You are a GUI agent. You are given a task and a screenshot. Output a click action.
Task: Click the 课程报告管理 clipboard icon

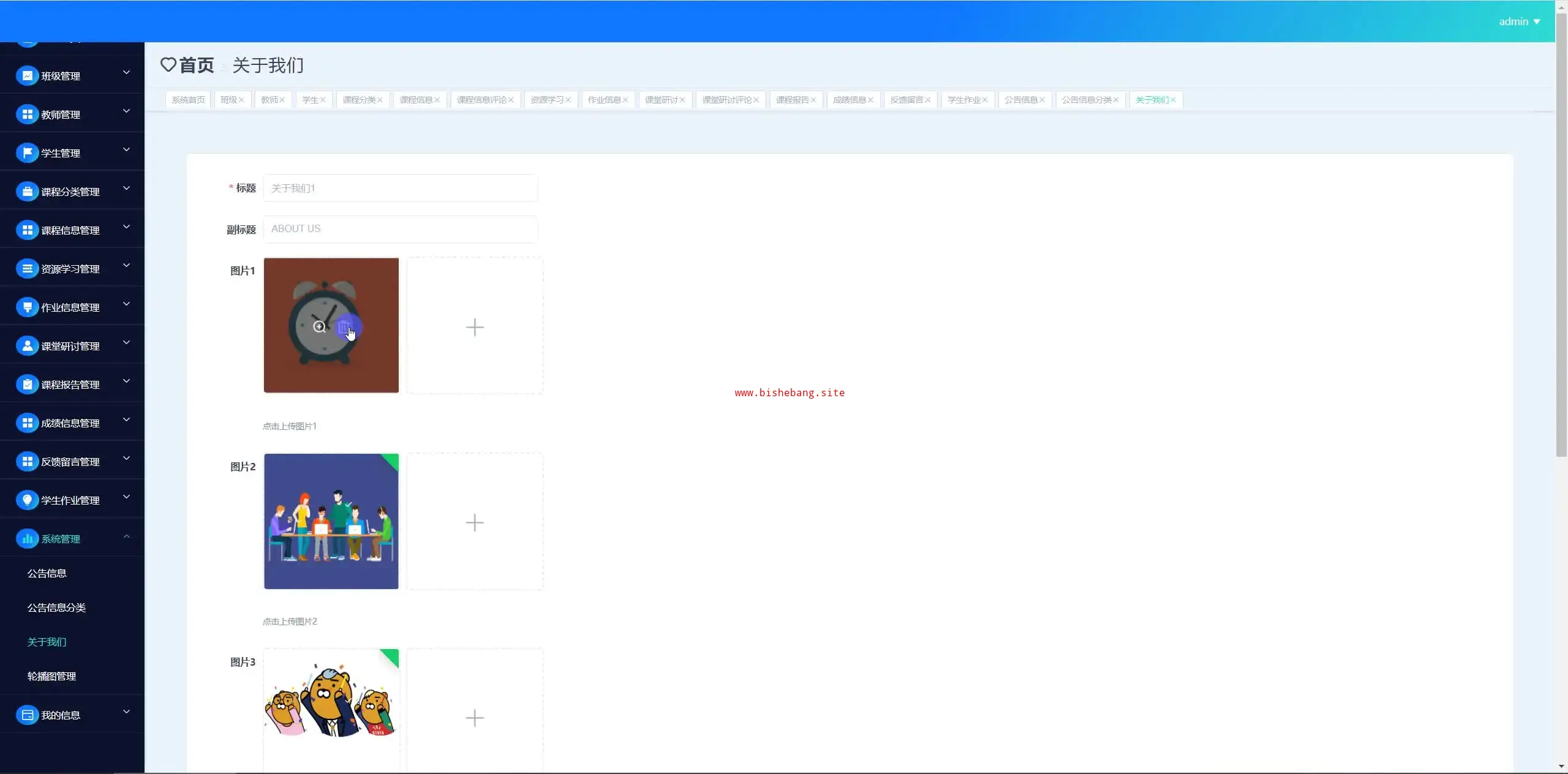click(27, 385)
